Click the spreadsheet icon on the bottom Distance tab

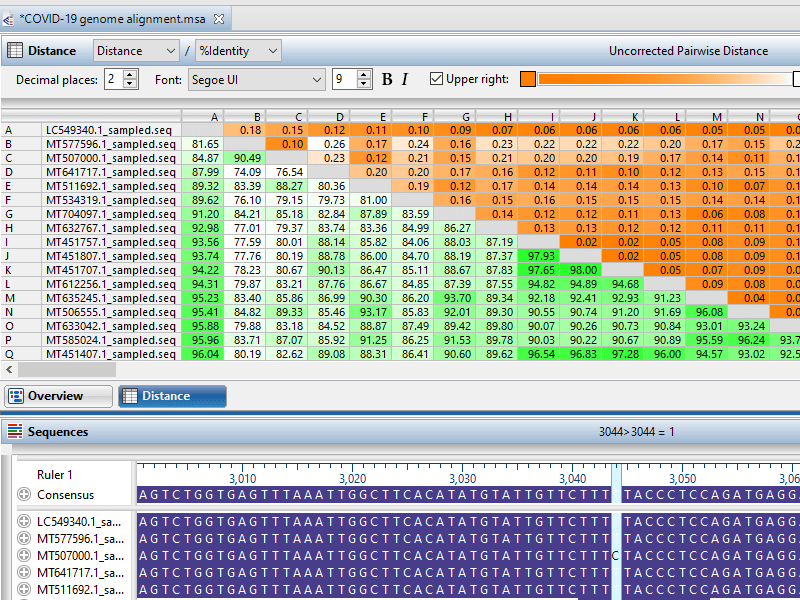(x=132, y=396)
